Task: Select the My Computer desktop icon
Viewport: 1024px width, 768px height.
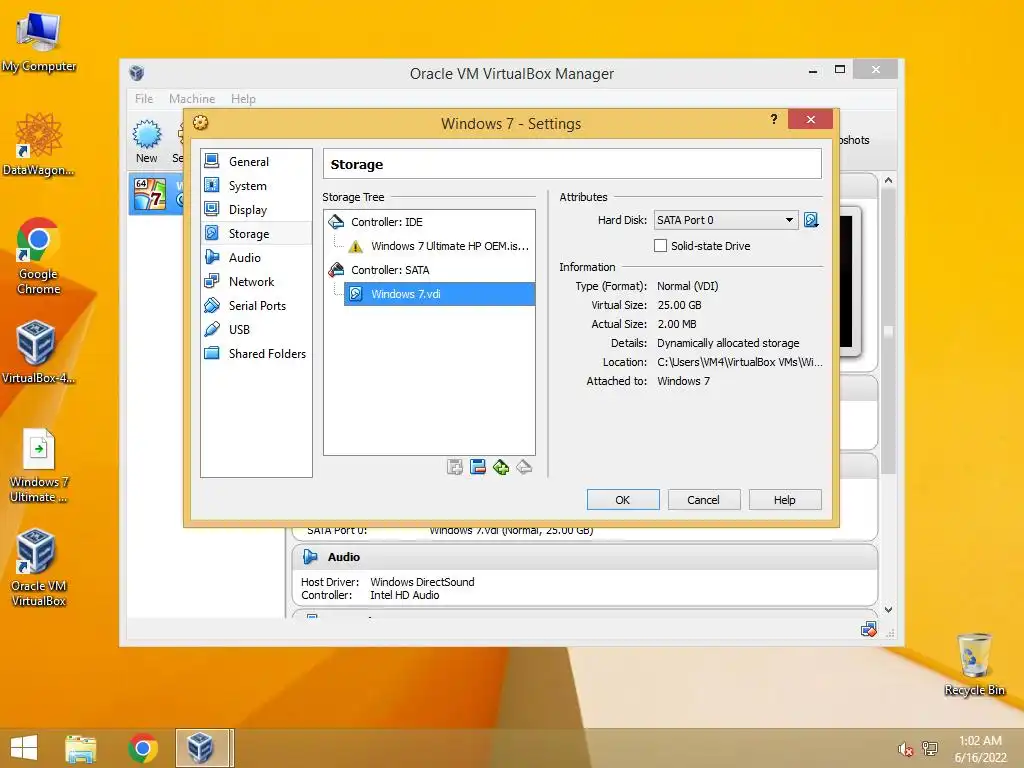Action: point(39,41)
